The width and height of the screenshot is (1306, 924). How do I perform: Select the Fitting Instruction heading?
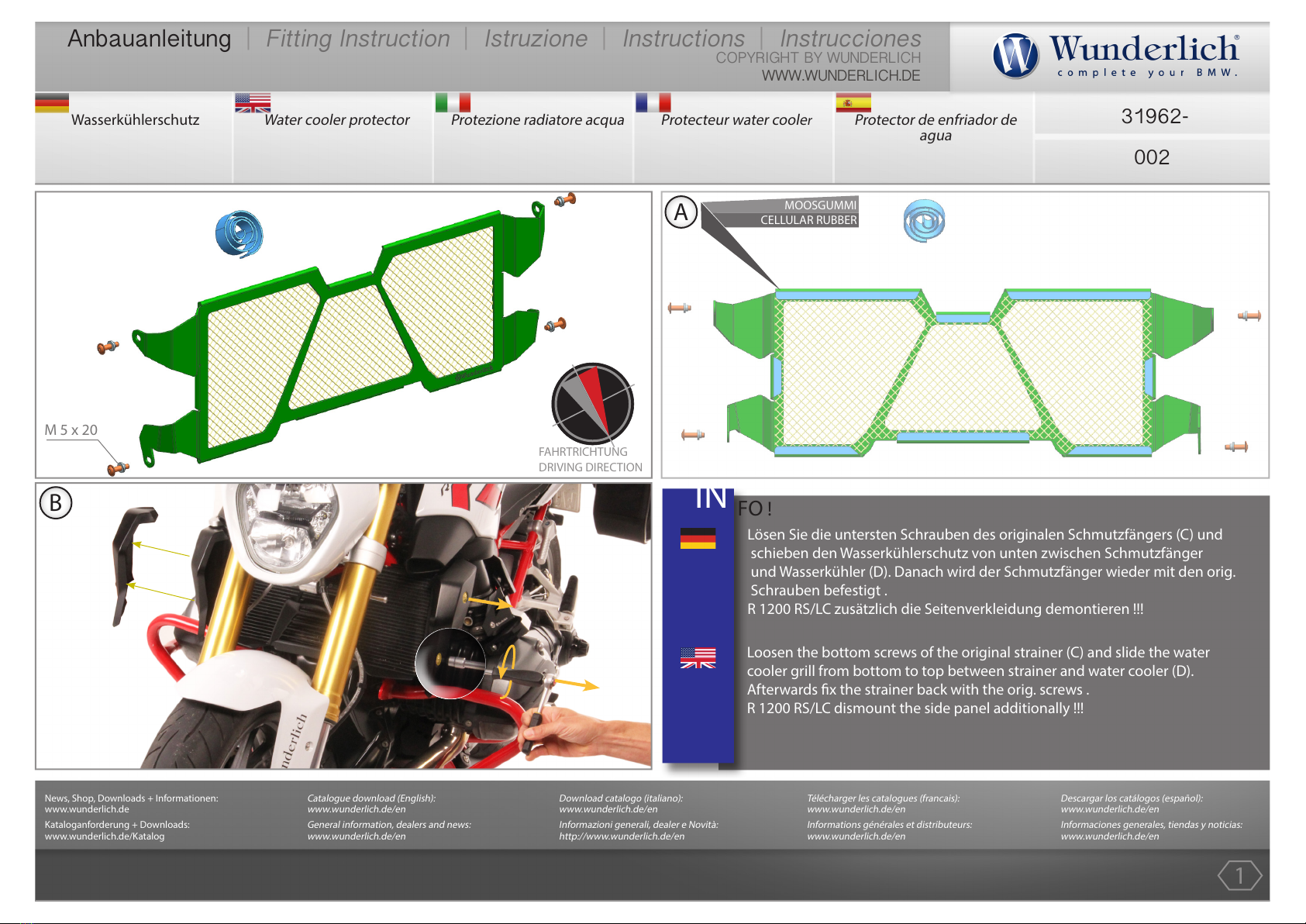(358, 39)
